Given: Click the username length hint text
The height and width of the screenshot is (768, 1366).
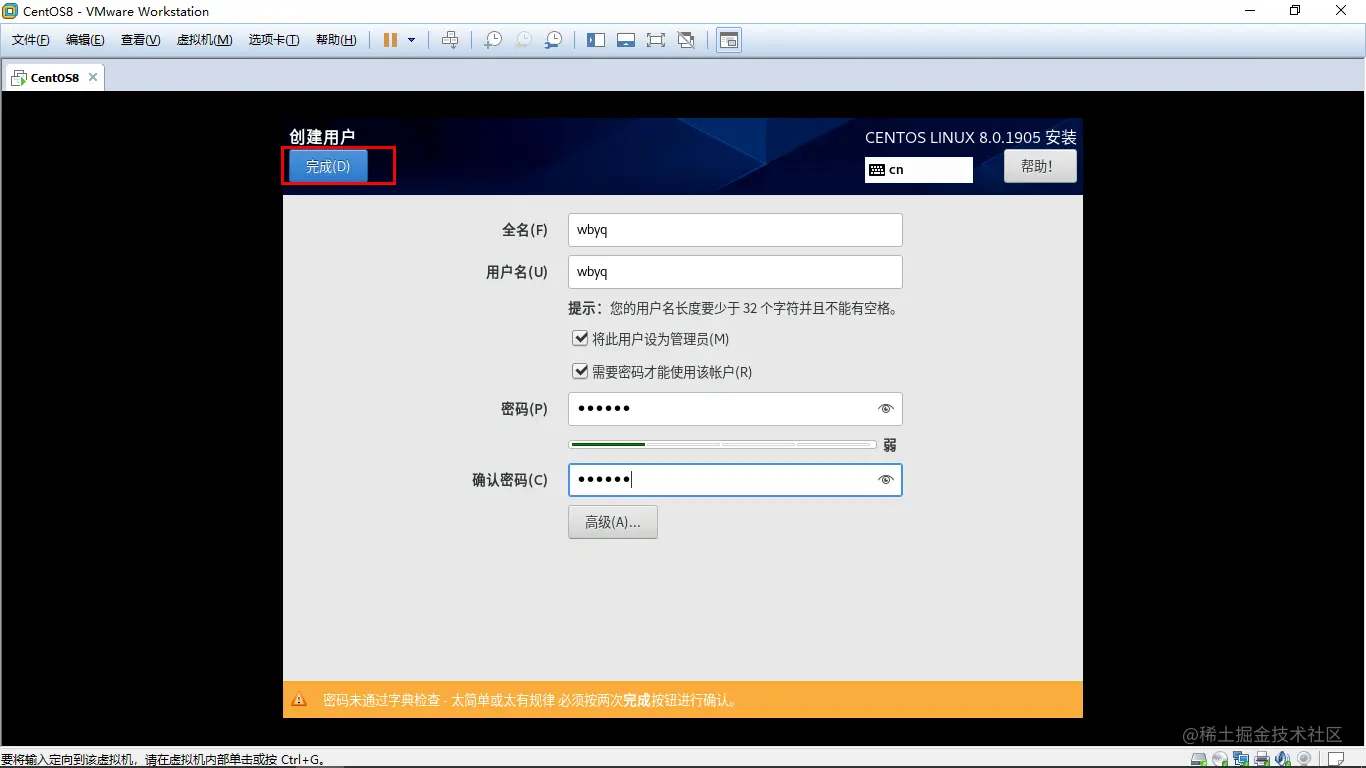Looking at the screenshot, I should coord(733,308).
